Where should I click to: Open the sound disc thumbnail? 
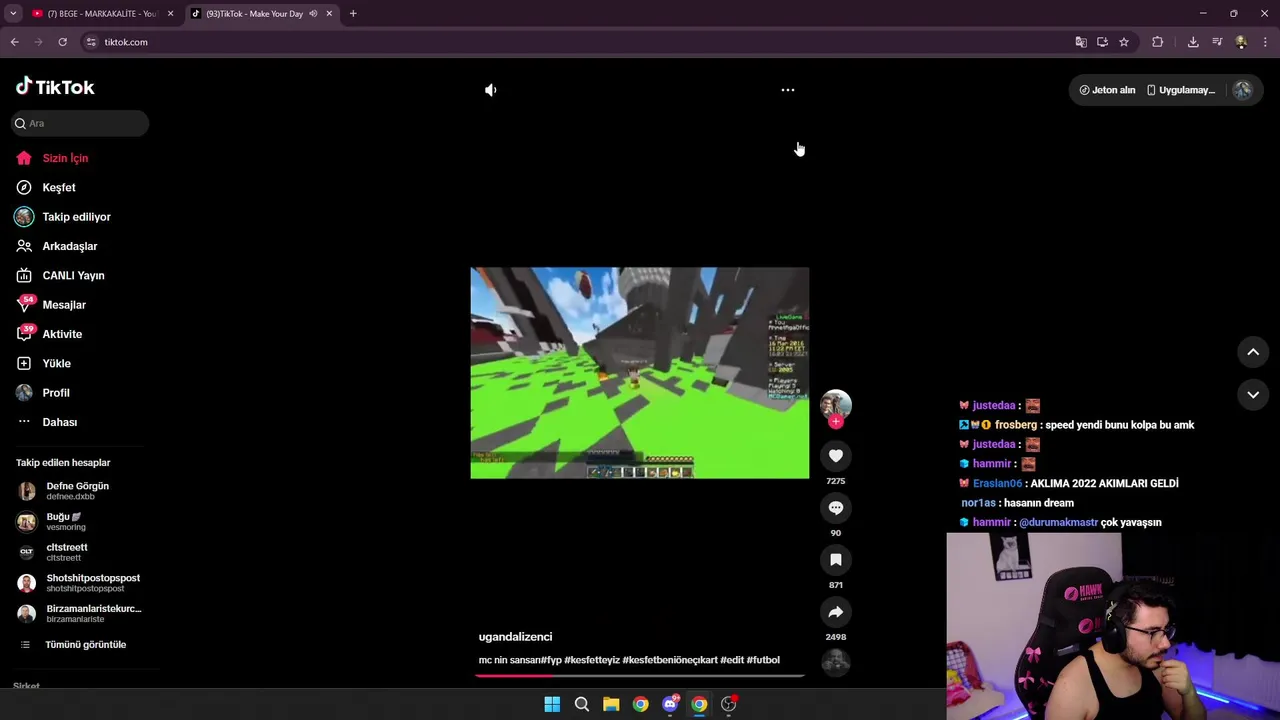point(836,662)
